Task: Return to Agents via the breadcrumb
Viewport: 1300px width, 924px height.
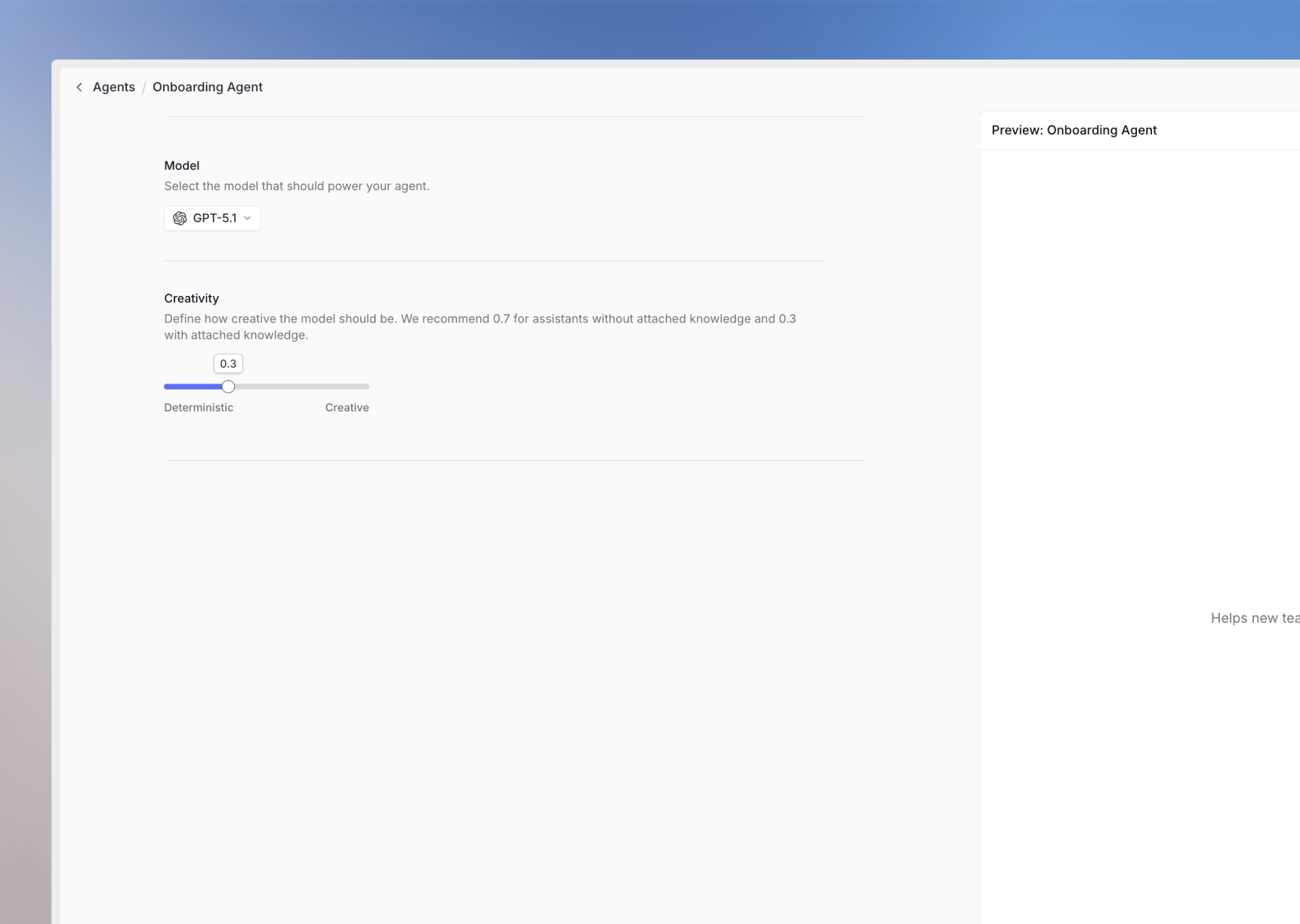Action: pos(113,87)
